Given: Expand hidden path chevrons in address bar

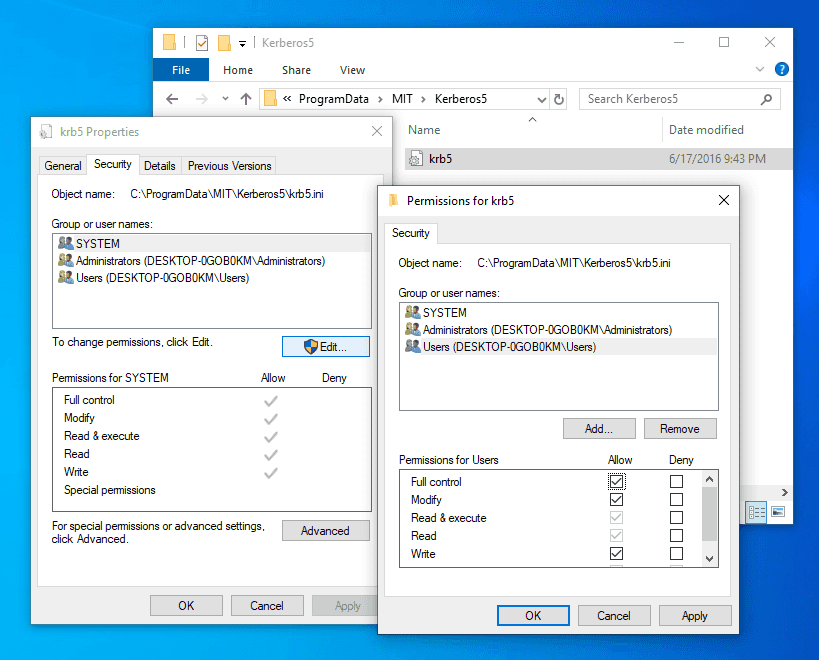Looking at the screenshot, I should [287, 98].
